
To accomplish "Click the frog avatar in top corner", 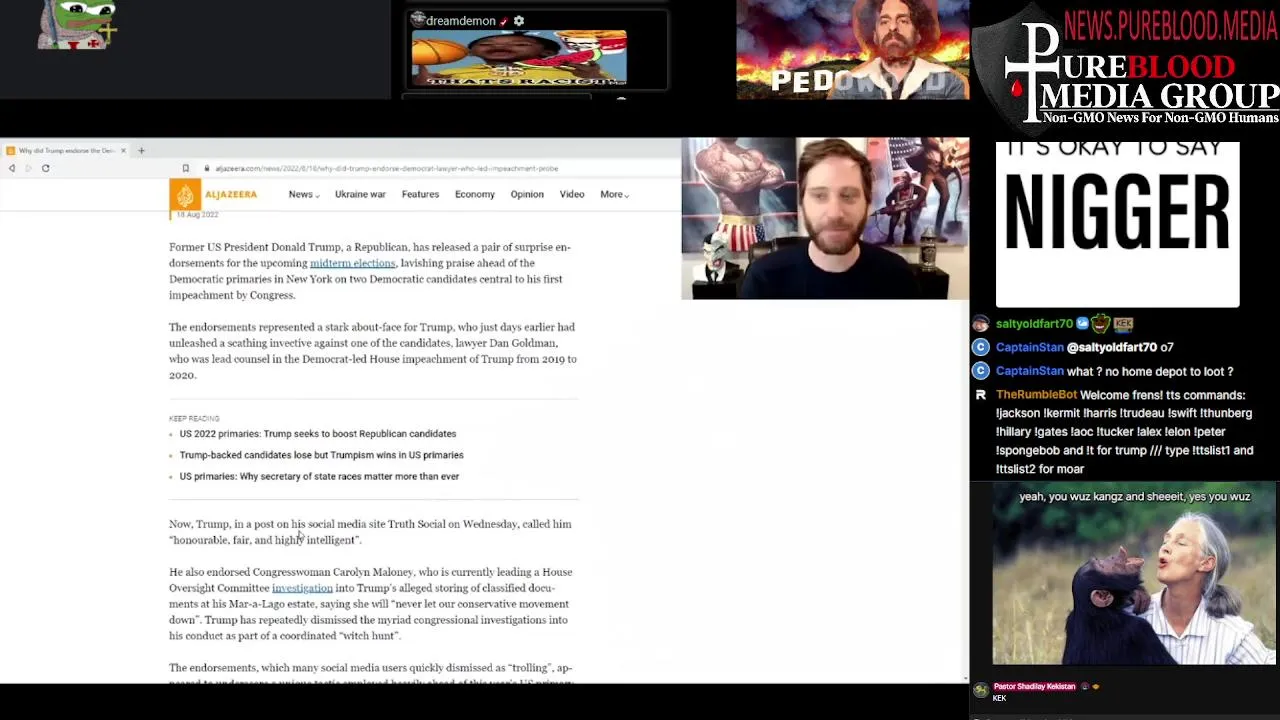I will click(x=77, y=25).
